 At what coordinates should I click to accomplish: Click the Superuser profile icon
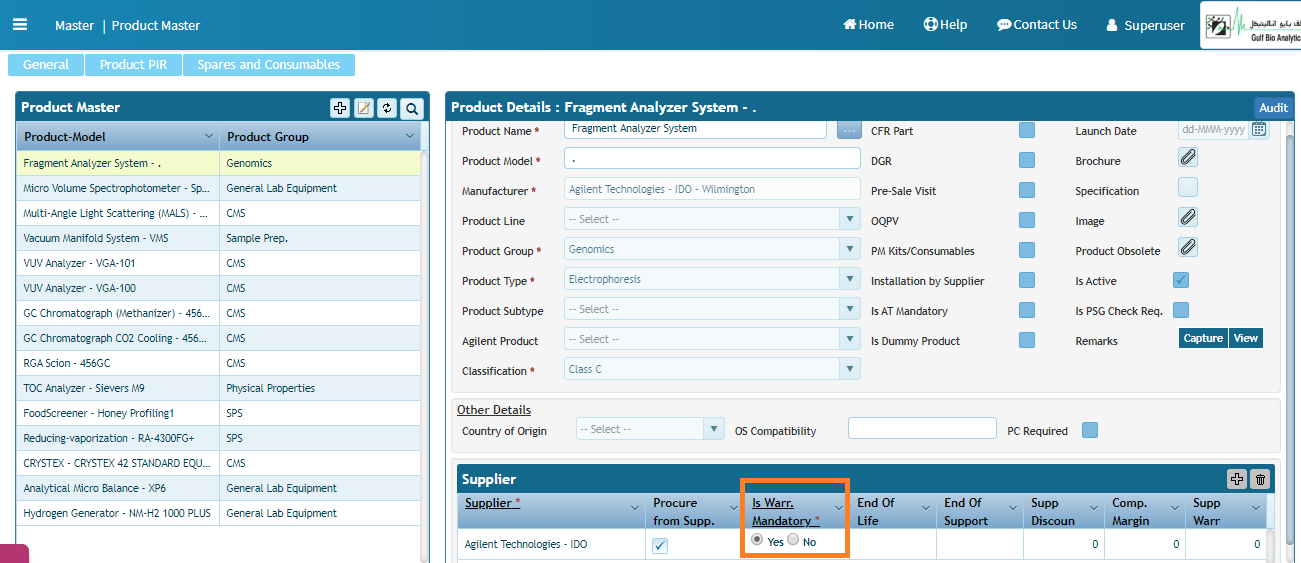click(x=1112, y=26)
